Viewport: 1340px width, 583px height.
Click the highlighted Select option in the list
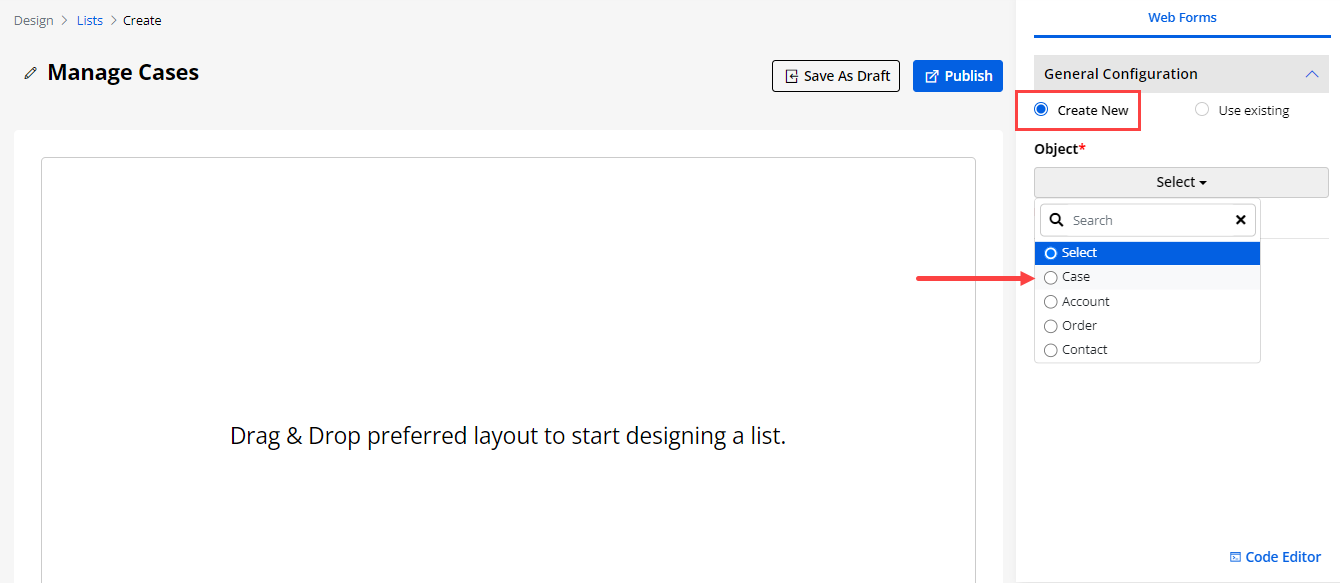[1079, 253]
